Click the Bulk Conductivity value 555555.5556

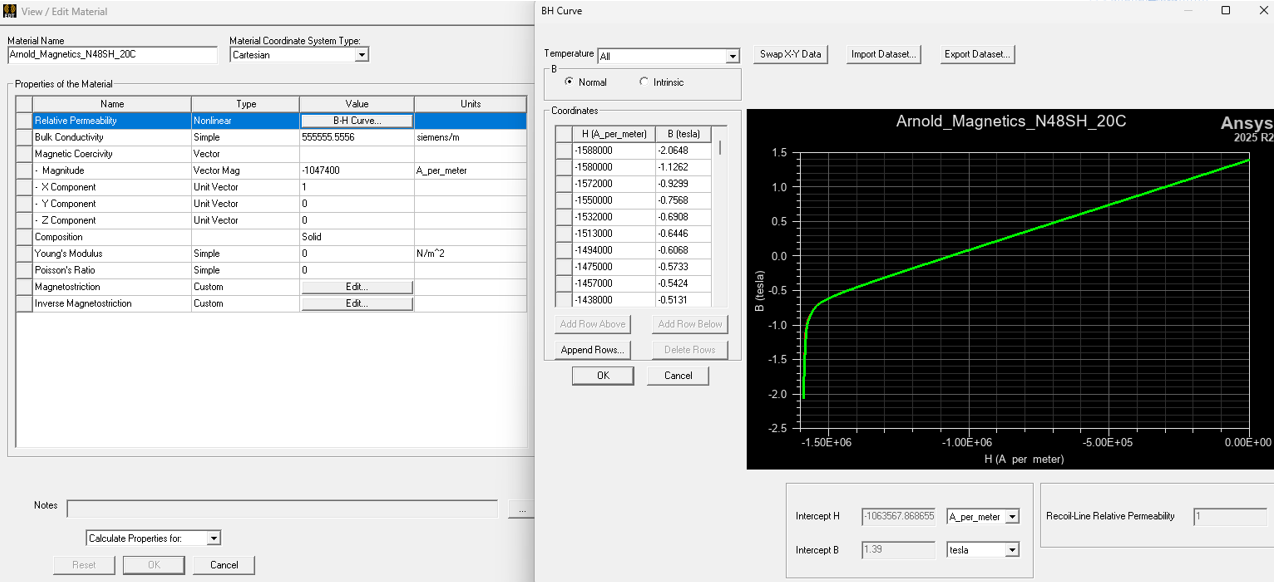click(x=357, y=137)
